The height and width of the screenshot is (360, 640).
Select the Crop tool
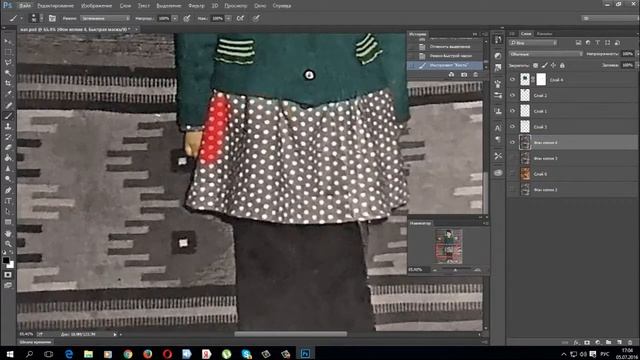pyautogui.click(x=8, y=84)
